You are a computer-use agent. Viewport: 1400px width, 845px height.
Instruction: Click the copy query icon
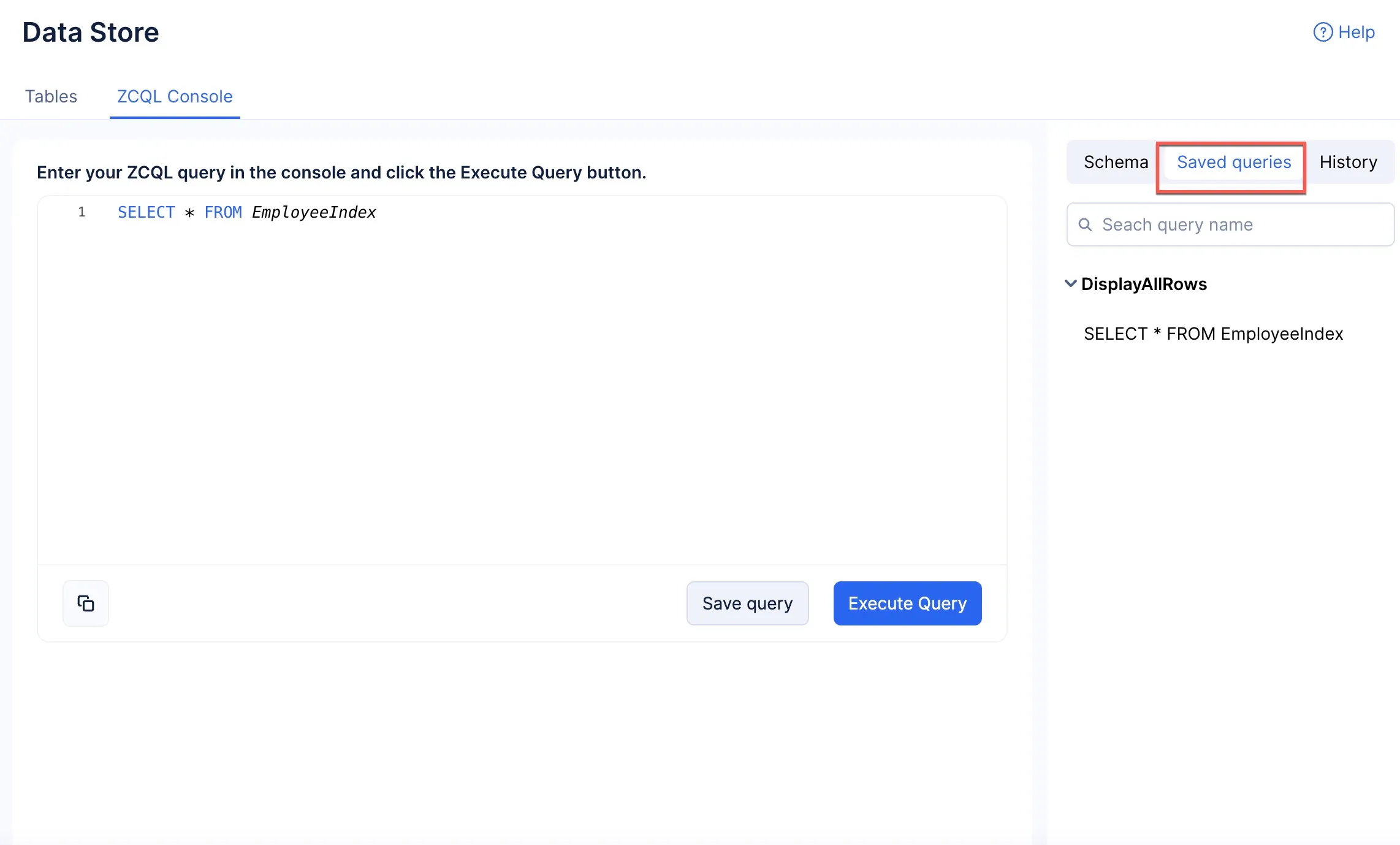tap(86, 603)
